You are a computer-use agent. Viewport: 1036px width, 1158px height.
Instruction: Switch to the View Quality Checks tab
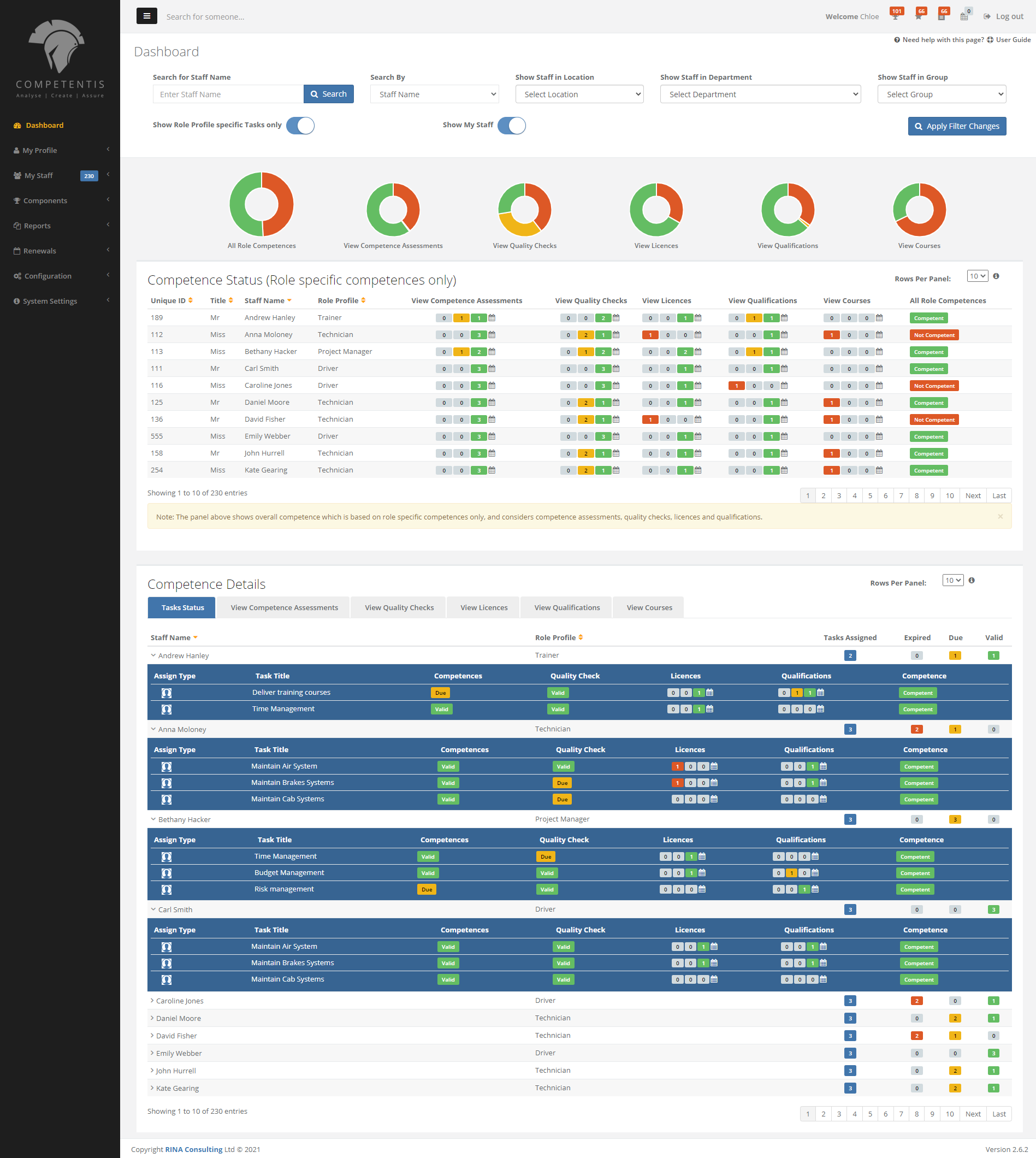pos(399,607)
